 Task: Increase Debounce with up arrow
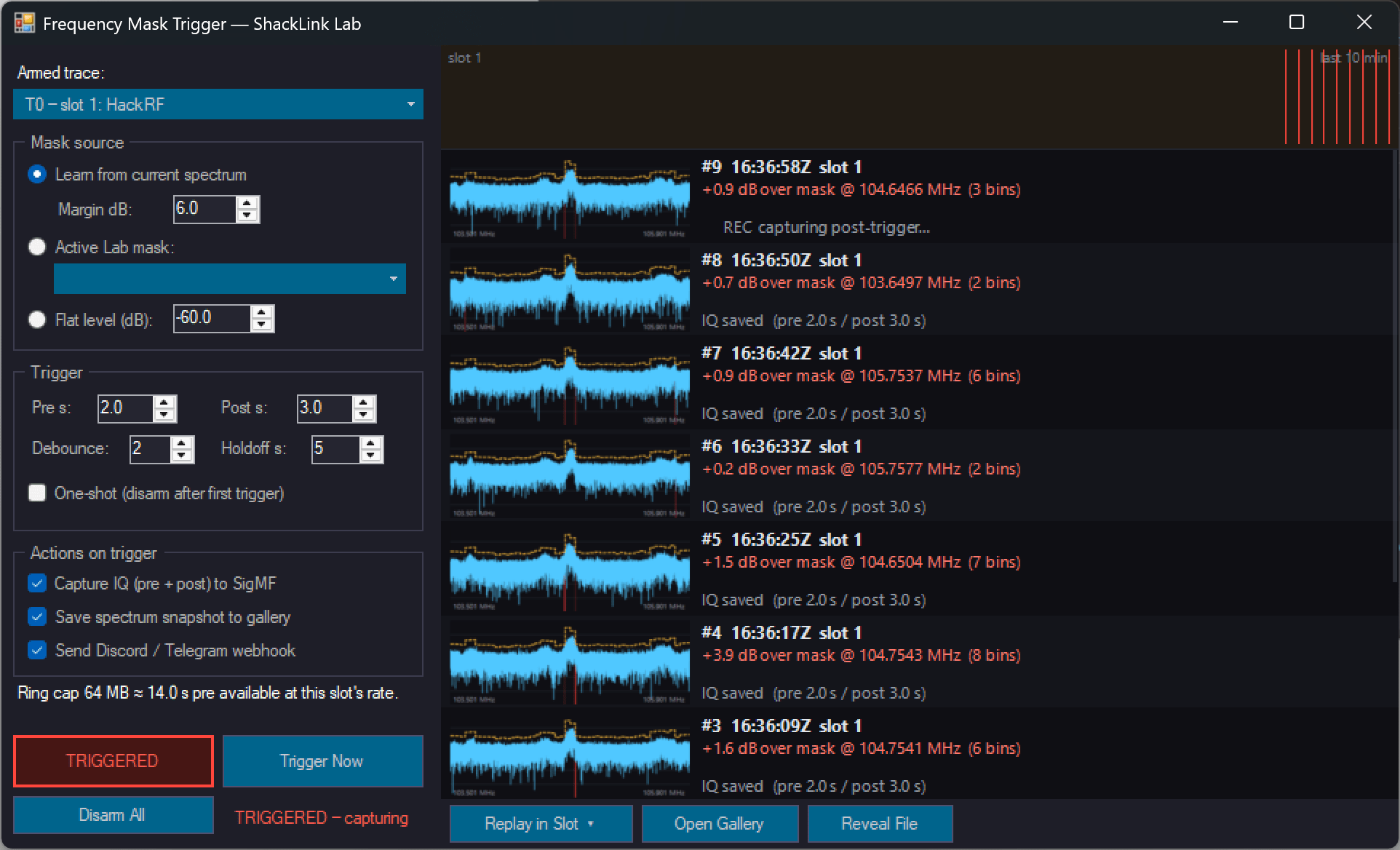point(182,443)
